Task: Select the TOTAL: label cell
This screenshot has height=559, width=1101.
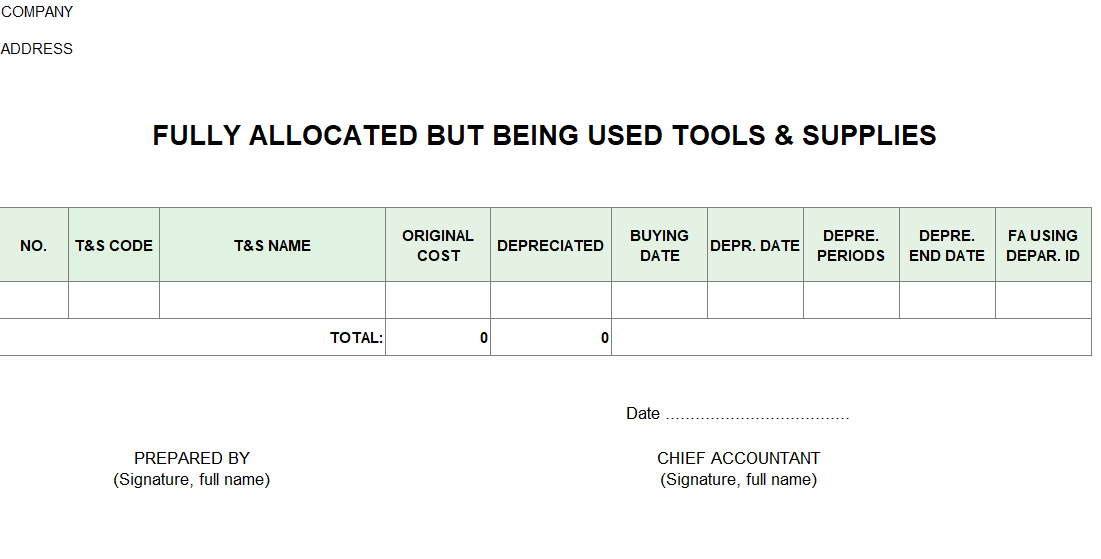Action: (x=356, y=338)
